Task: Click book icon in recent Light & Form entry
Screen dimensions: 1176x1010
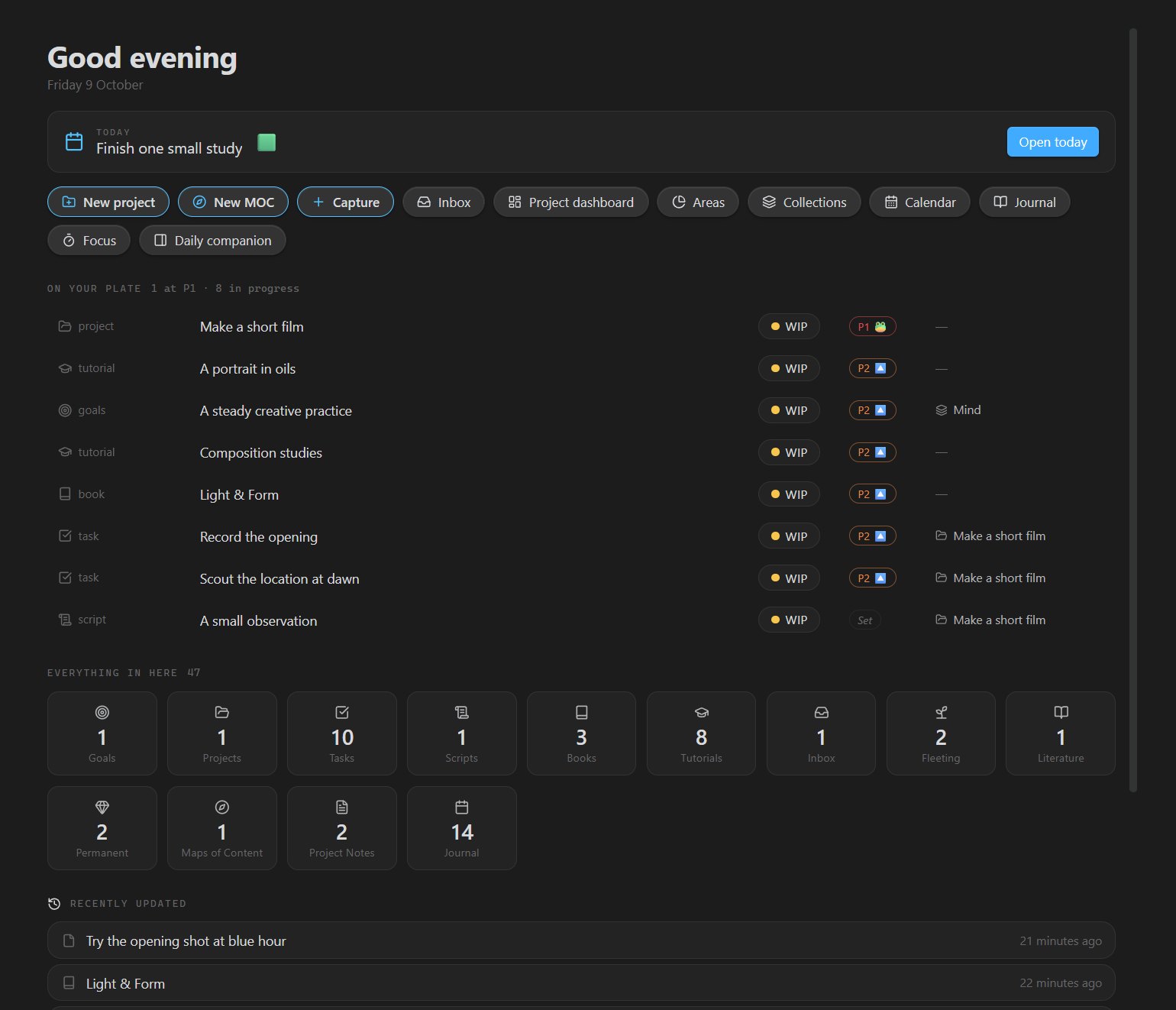Action: [69, 982]
